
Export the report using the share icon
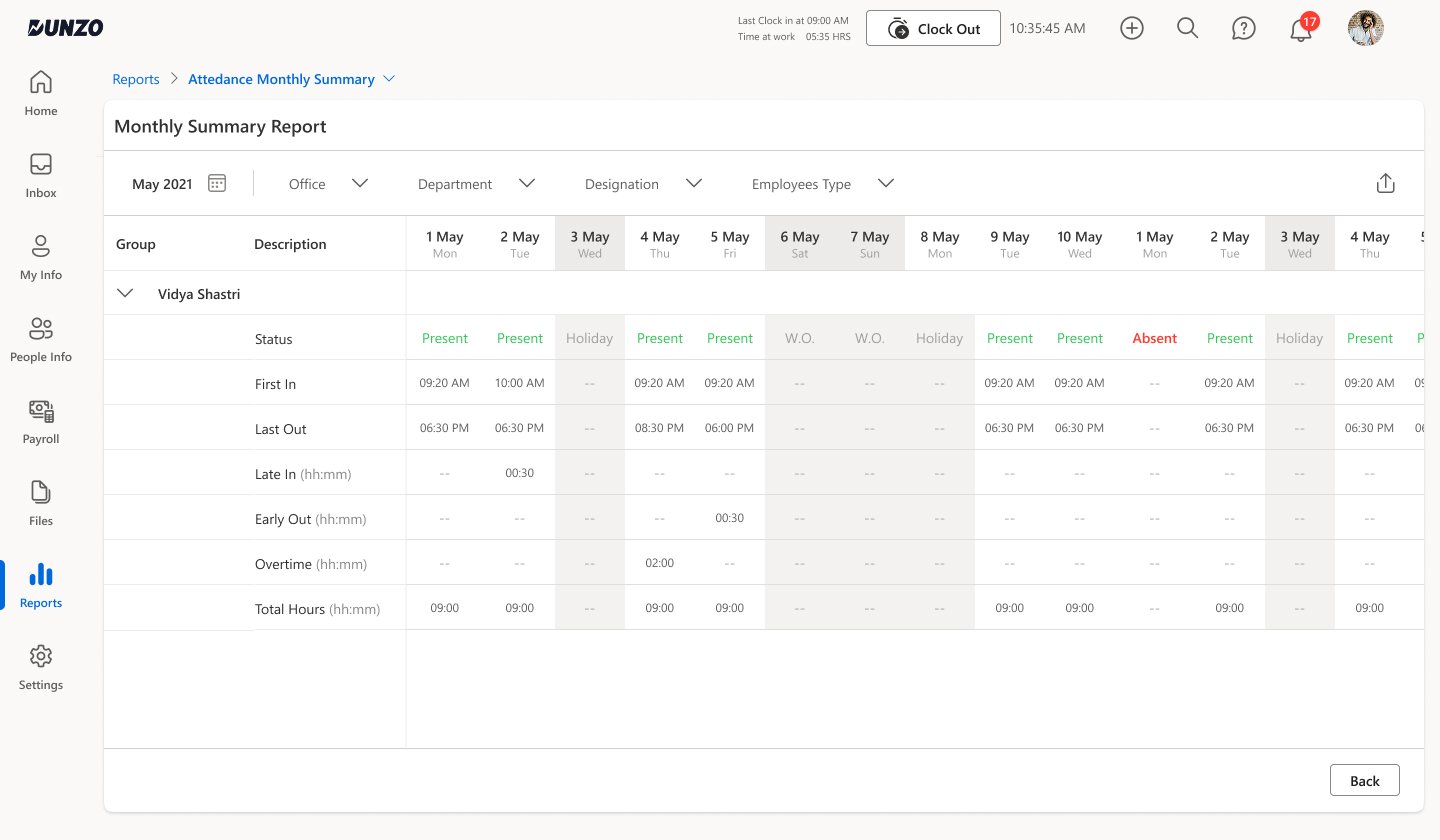coord(1385,183)
